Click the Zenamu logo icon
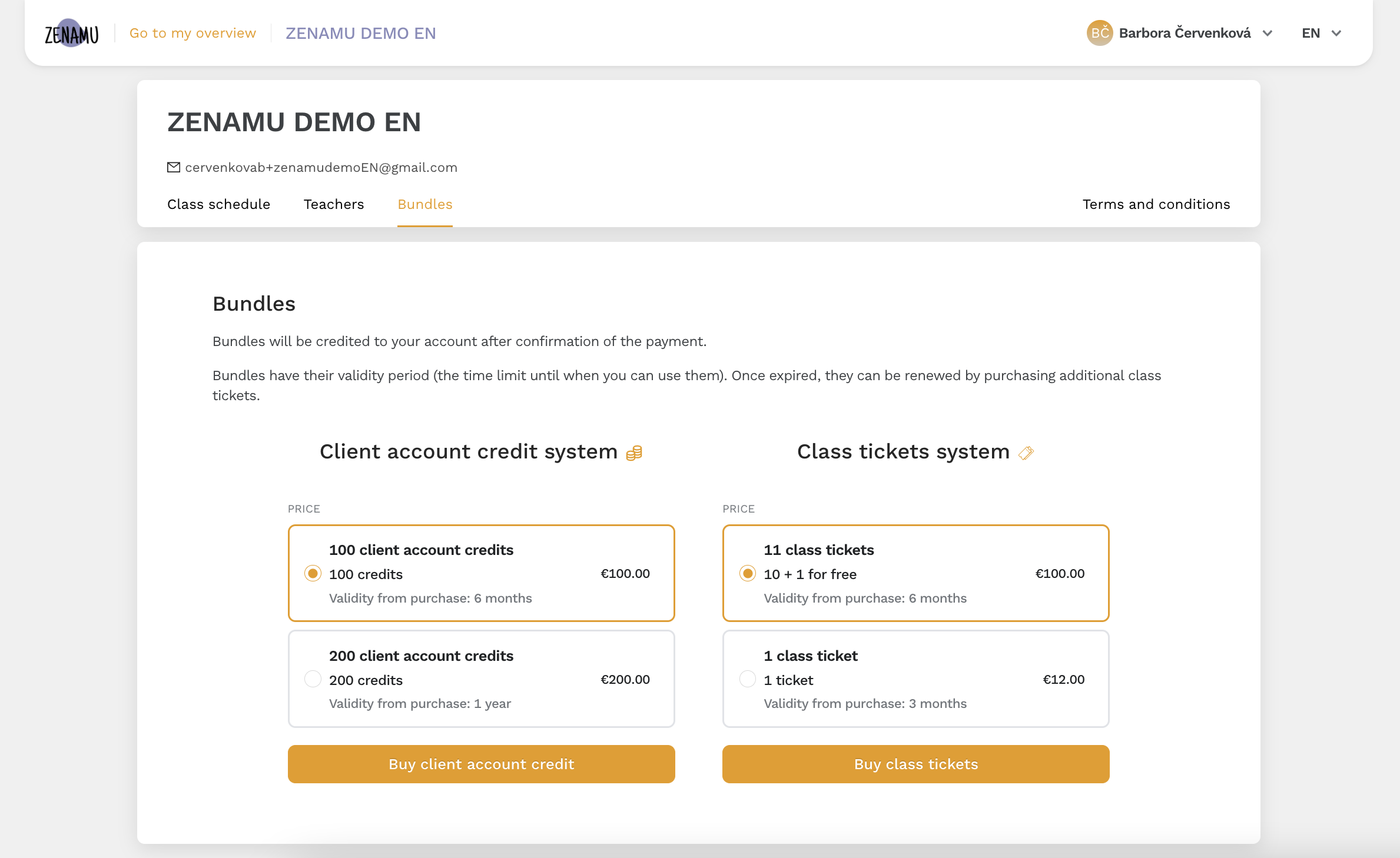 [x=71, y=33]
